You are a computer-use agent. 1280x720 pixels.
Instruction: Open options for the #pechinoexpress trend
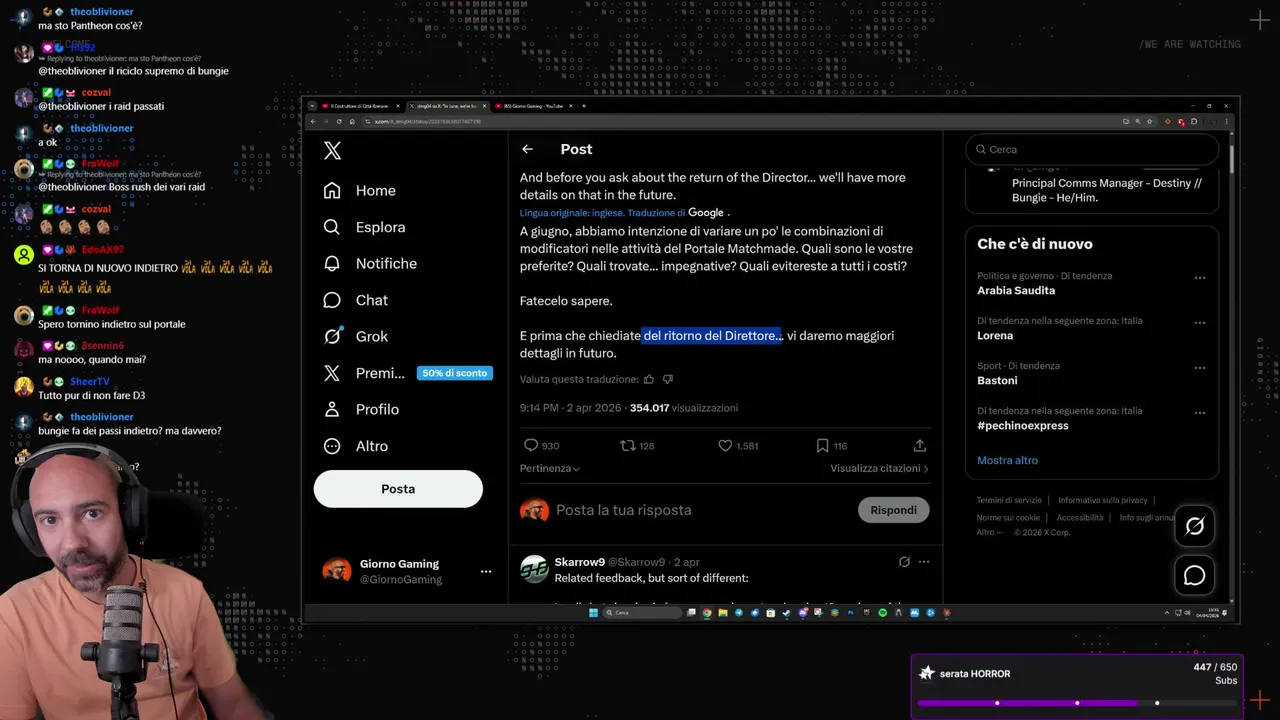point(1200,413)
